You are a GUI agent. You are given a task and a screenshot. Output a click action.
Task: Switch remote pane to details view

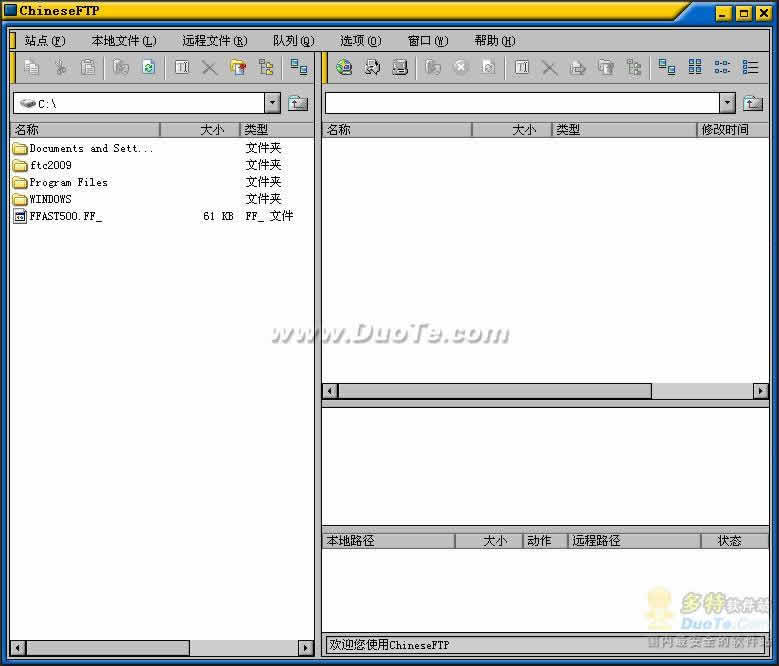(750, 67)
